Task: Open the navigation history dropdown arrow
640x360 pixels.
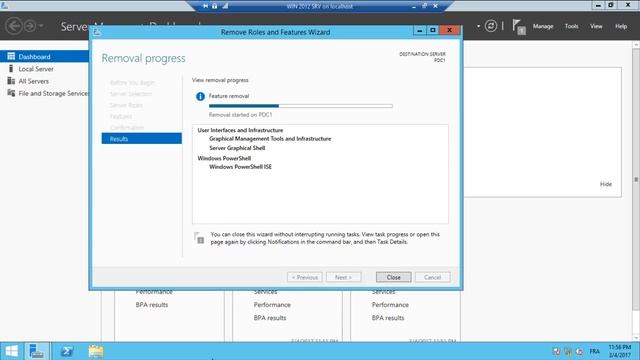Action: tap(41, 26)
